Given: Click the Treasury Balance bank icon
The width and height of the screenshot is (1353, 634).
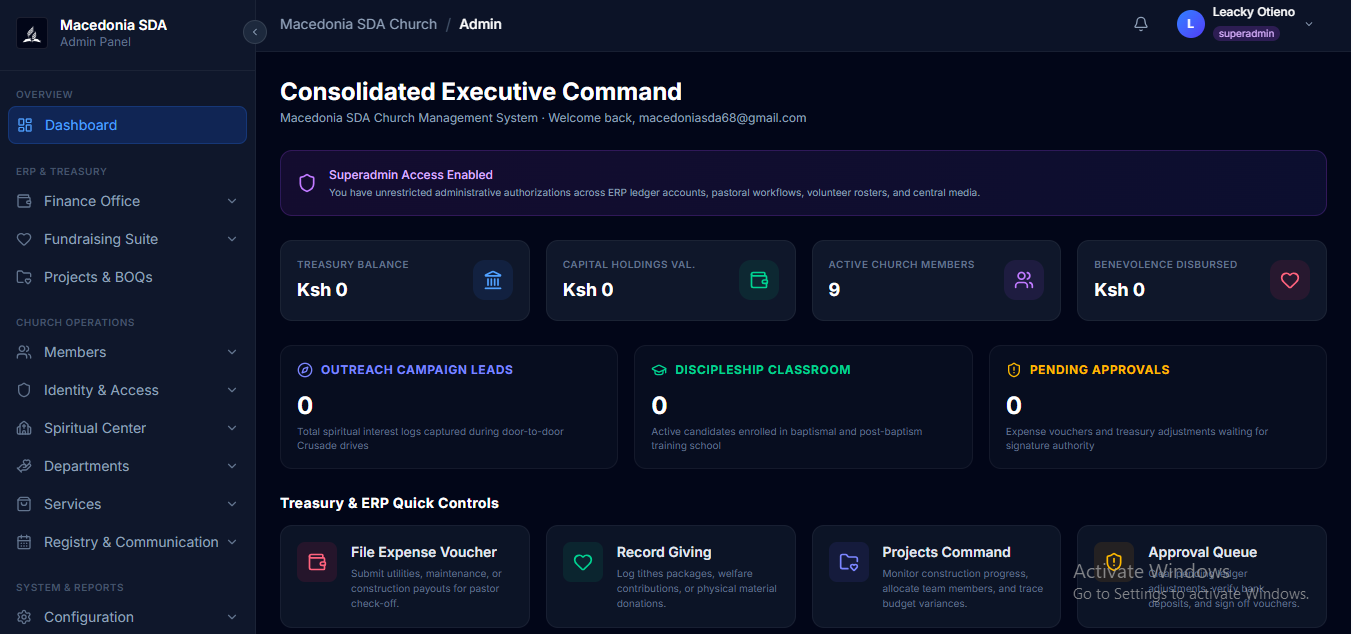Looking at the screenshot, I should click(x=493, y=280).
